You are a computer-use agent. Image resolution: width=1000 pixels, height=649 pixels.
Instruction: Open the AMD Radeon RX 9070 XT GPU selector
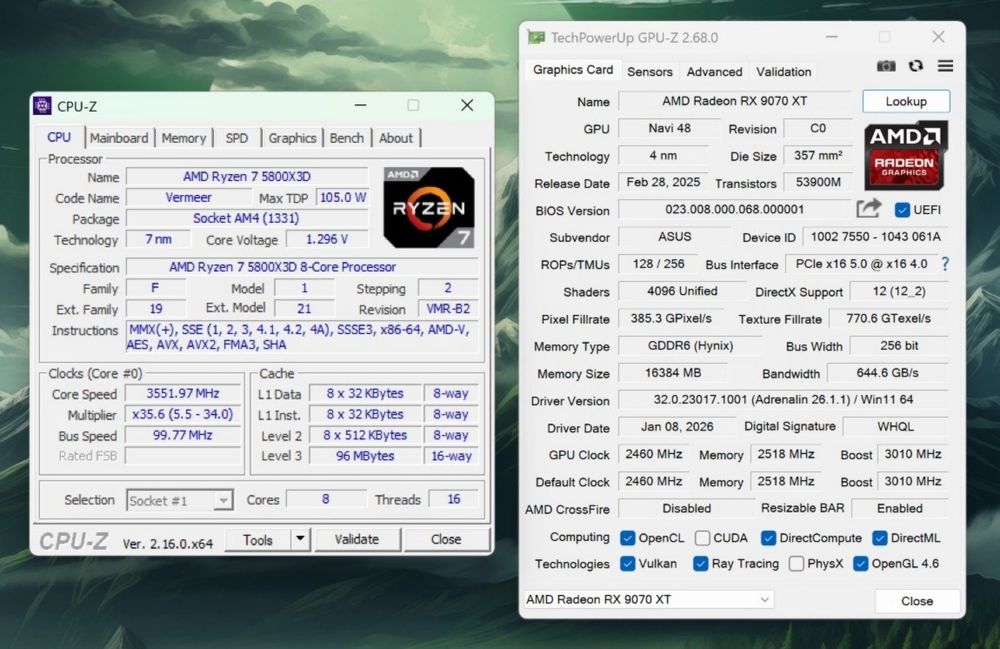[649, 599]
